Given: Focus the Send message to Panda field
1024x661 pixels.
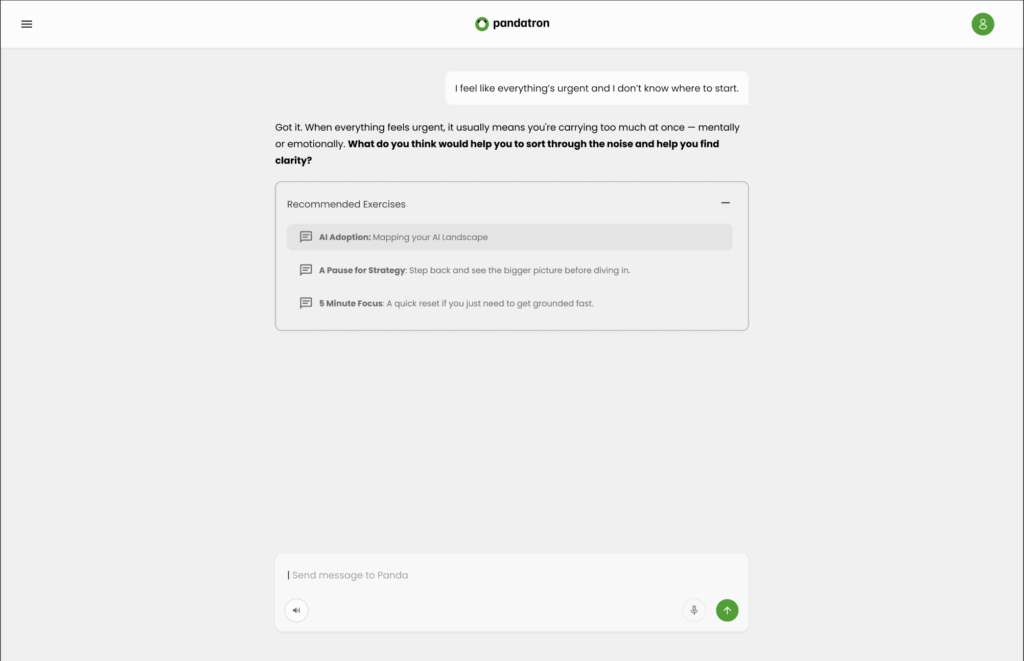Looking at the screenshot, I should 510,575.
